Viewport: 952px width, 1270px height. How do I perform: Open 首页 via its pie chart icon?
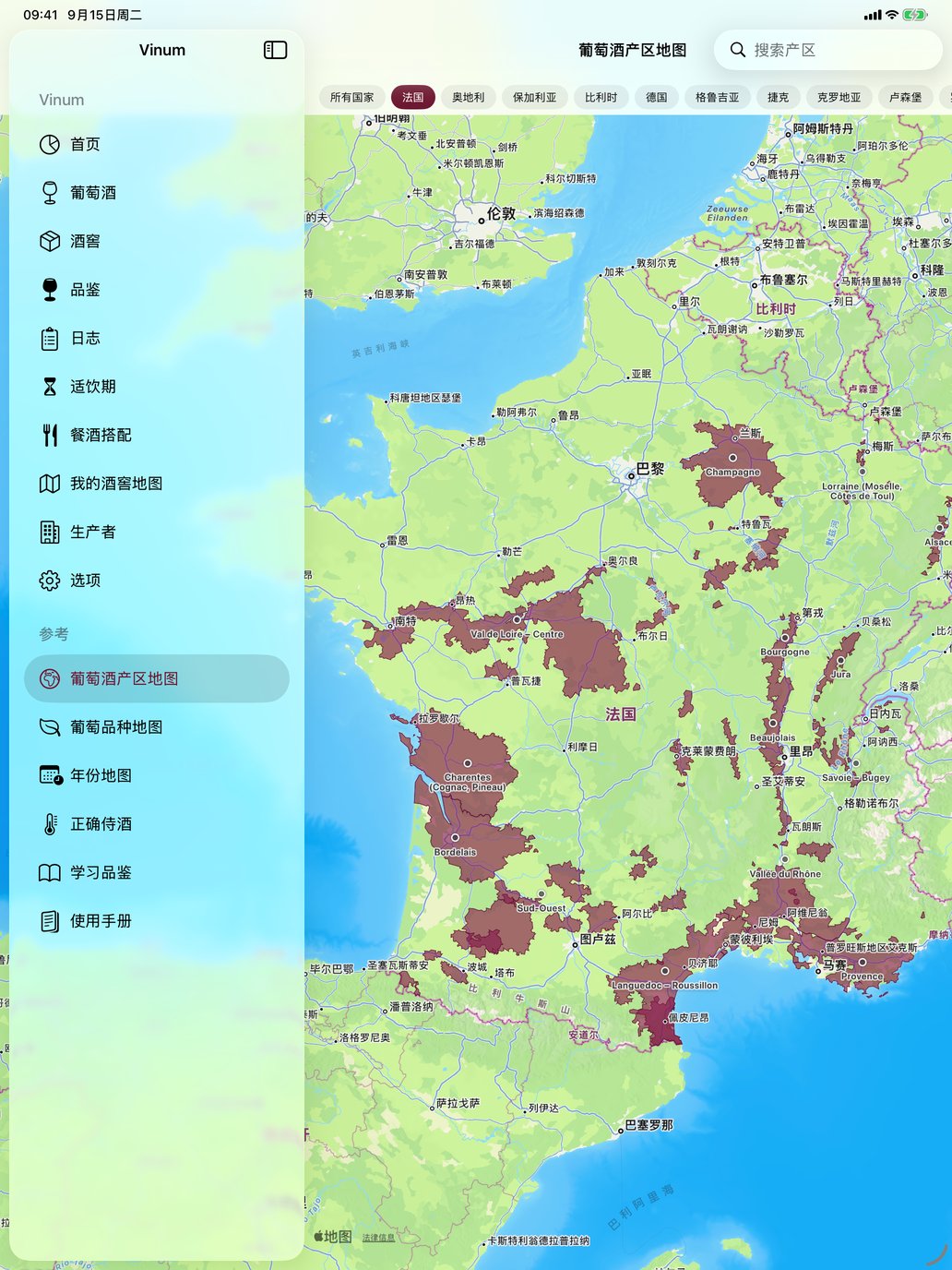(x=50, y=144)
